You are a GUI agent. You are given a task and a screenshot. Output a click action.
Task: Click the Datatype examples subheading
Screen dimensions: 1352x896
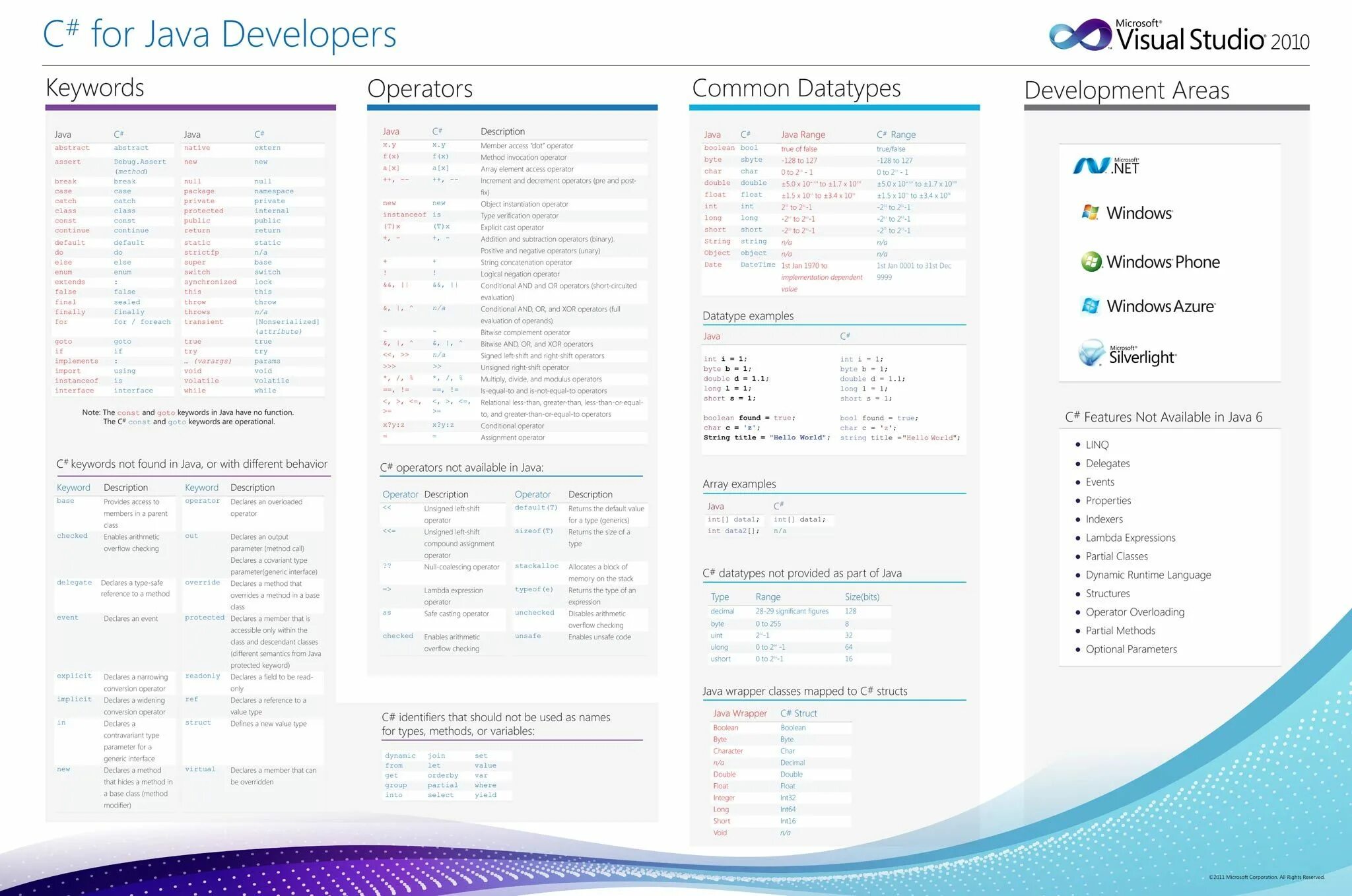[x=748, y=316]
